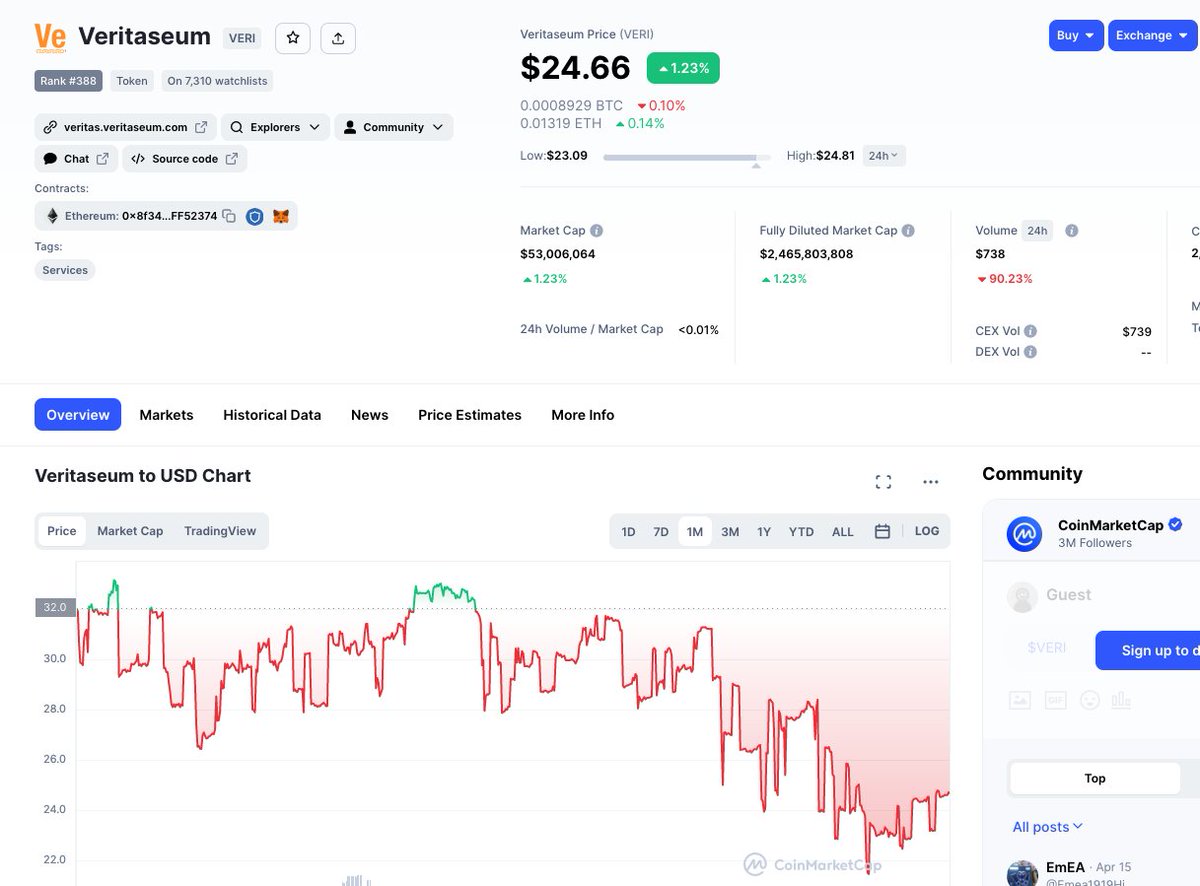Click the poll chart icon in post box
The width and height of the screenshot is (1200, 886).
pyautogui.click(x=1121, y=700)
